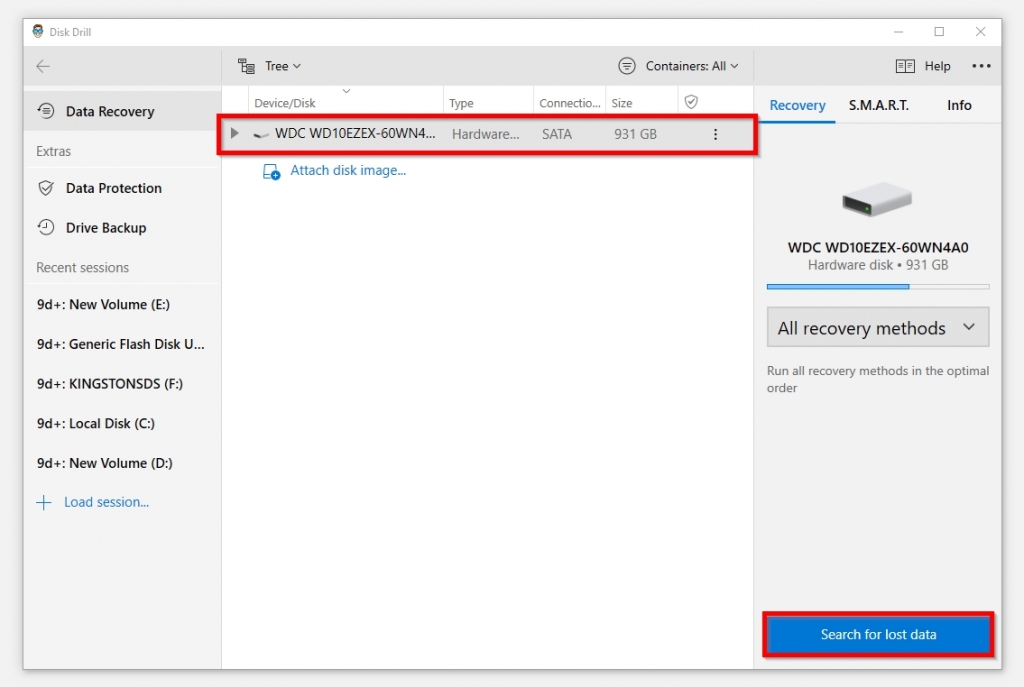
Task: Open the three-dot options menu
Action: pyautogui.click(x=981, y=65)
